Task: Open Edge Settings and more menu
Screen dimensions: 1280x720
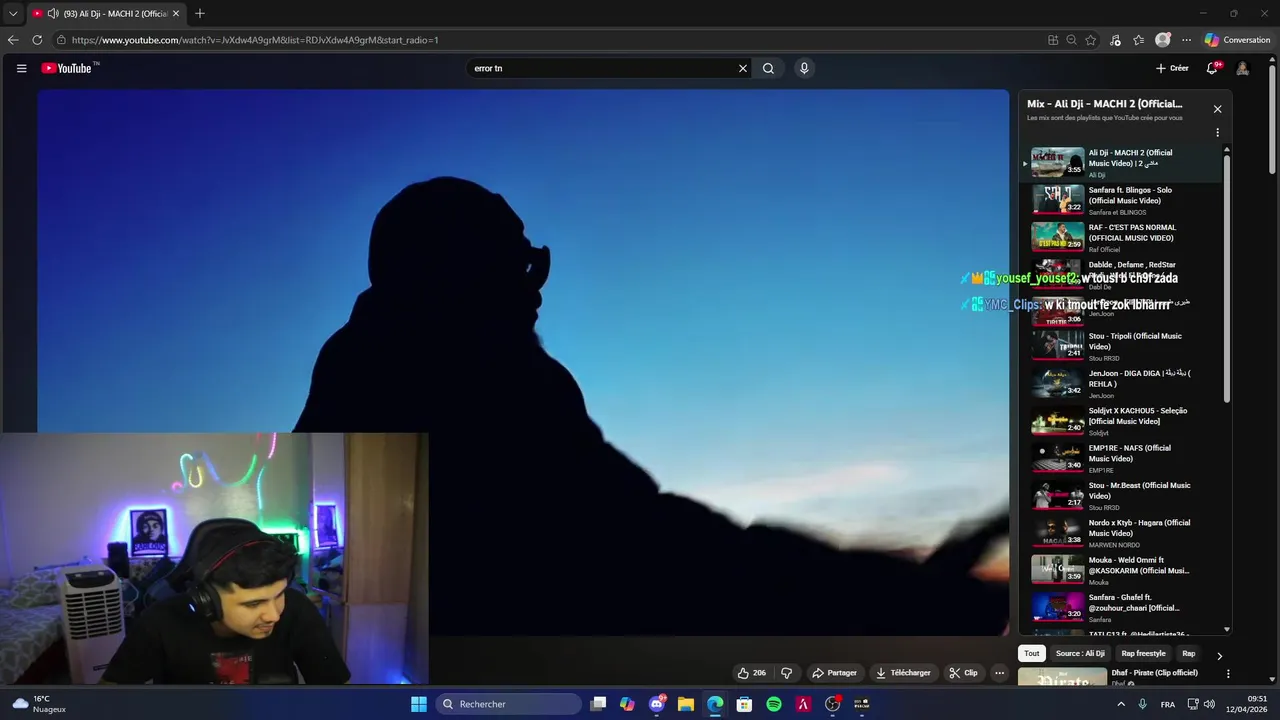Action: pos(1186,40)
